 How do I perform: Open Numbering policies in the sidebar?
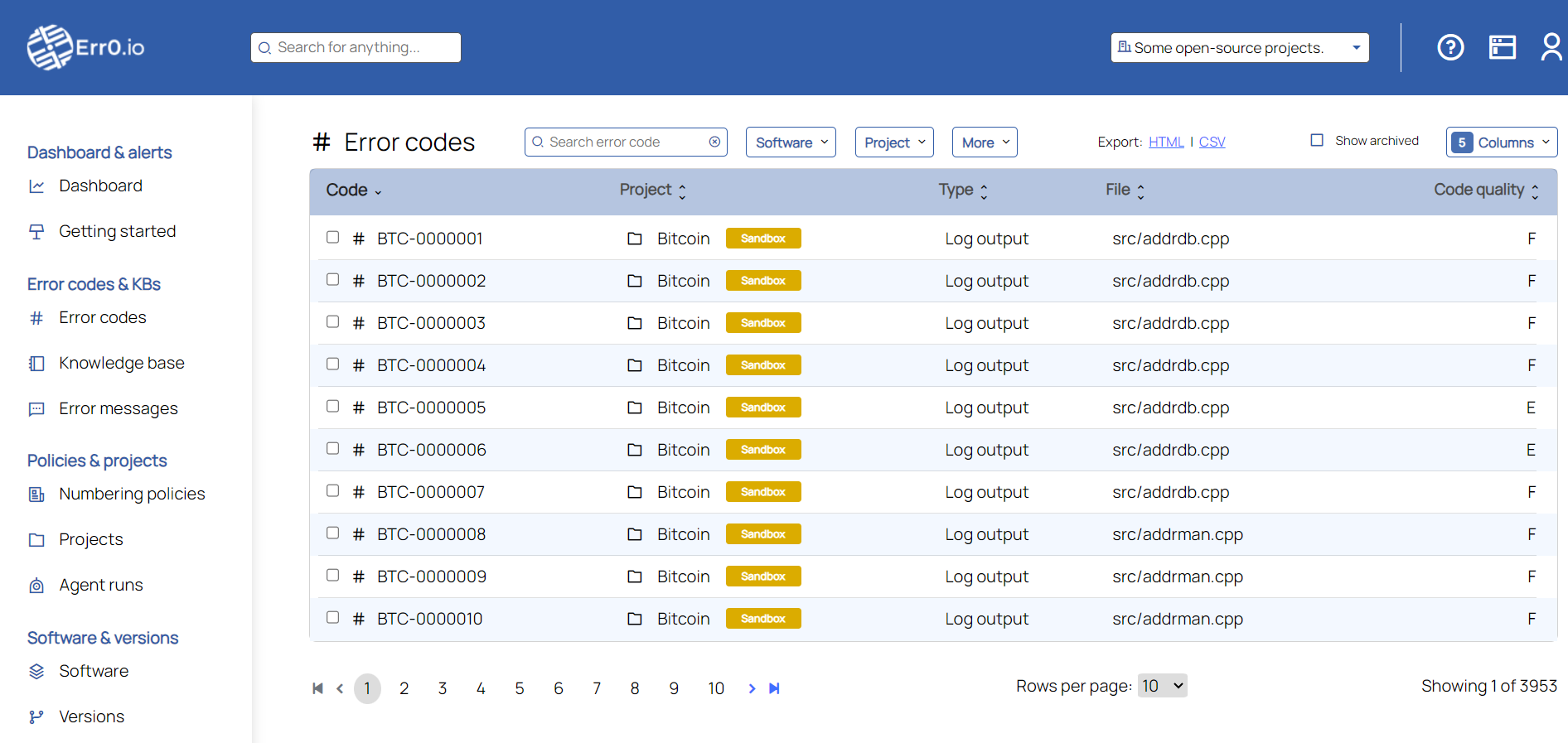point(132,495)
